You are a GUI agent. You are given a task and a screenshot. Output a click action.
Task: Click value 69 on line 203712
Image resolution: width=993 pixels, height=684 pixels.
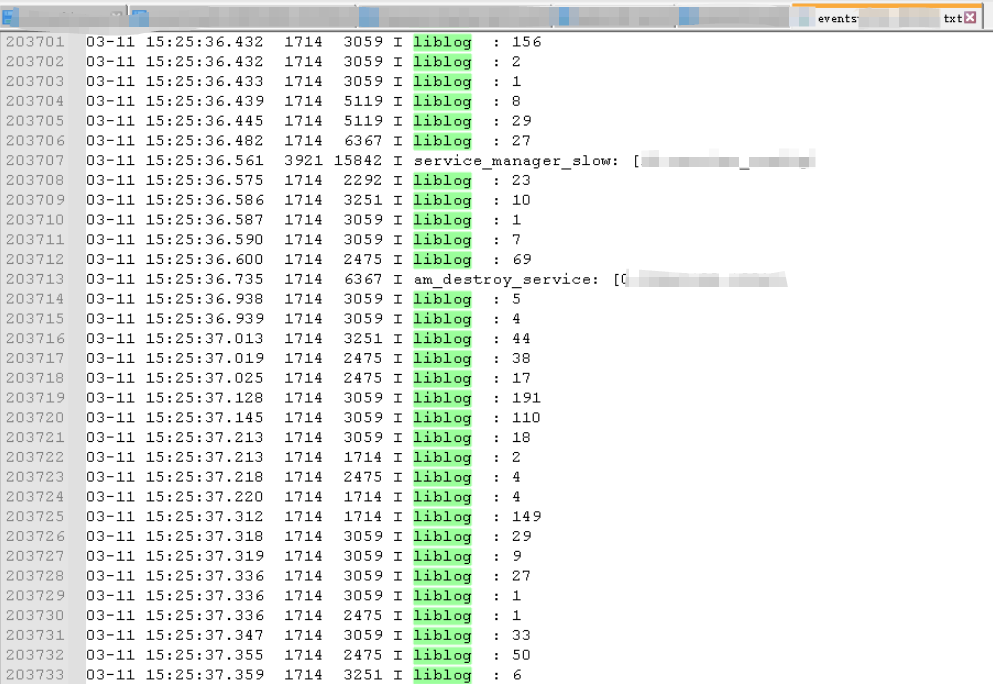tap(522, 259)
